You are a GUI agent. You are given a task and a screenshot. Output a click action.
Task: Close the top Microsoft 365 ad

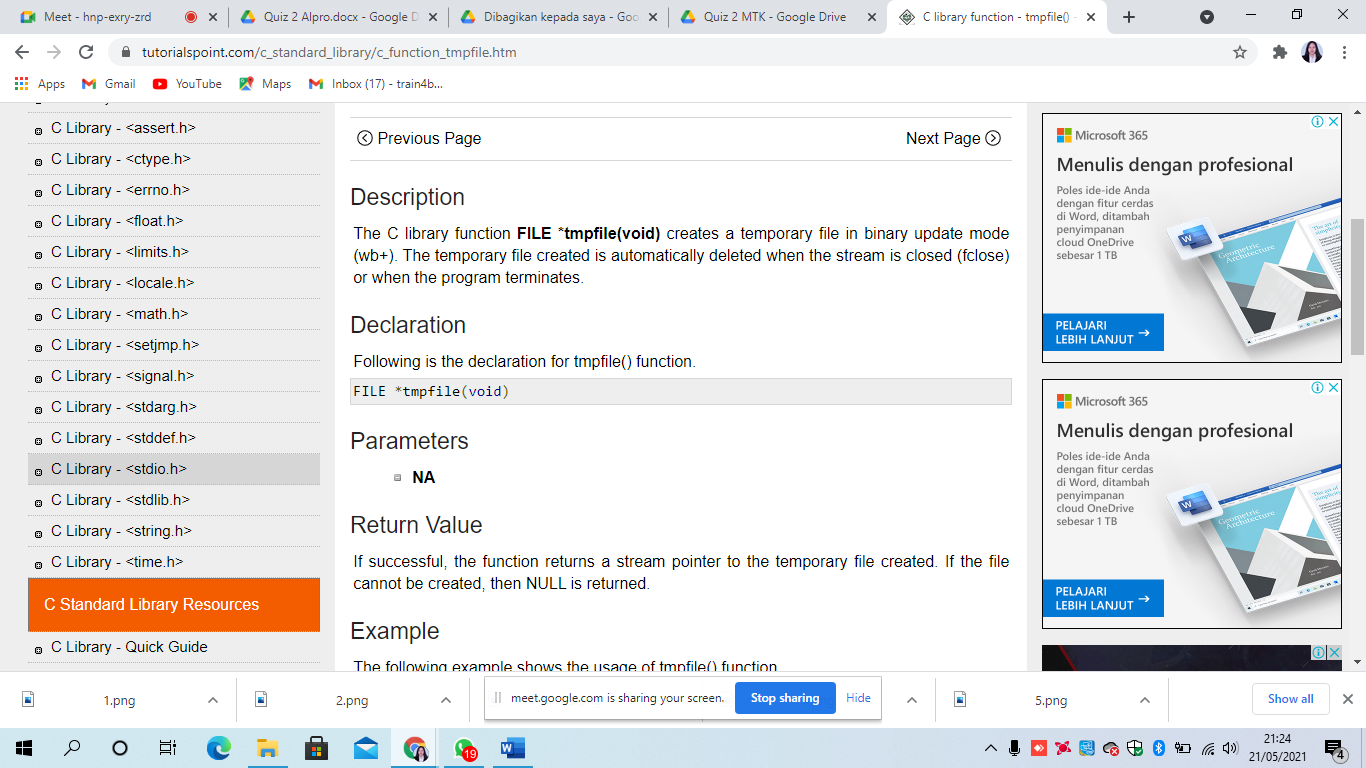(x=1333, y=122)
